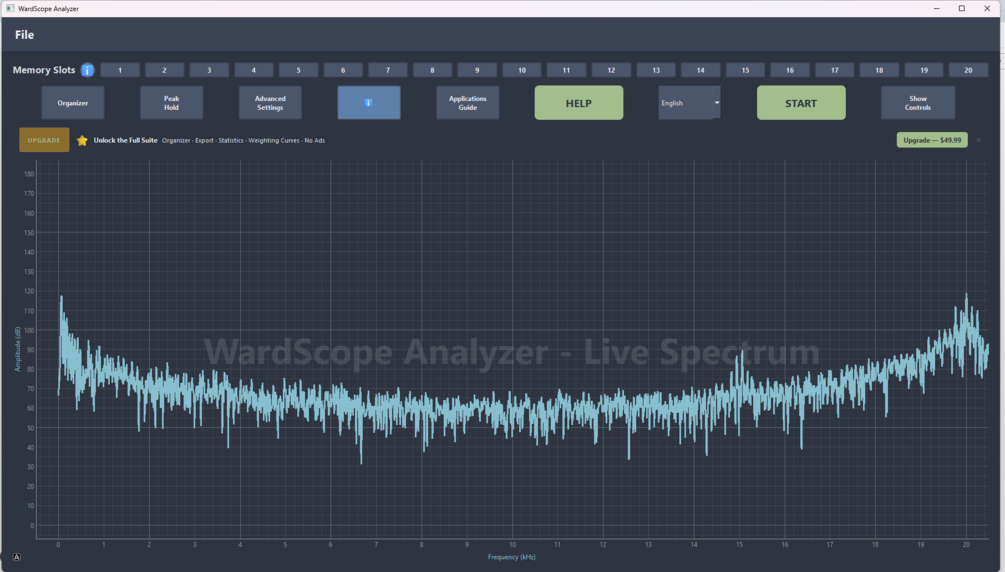Screen dimensions: 1005x572
Task: Open the Applications Guide
Action: tap(468, 103)
